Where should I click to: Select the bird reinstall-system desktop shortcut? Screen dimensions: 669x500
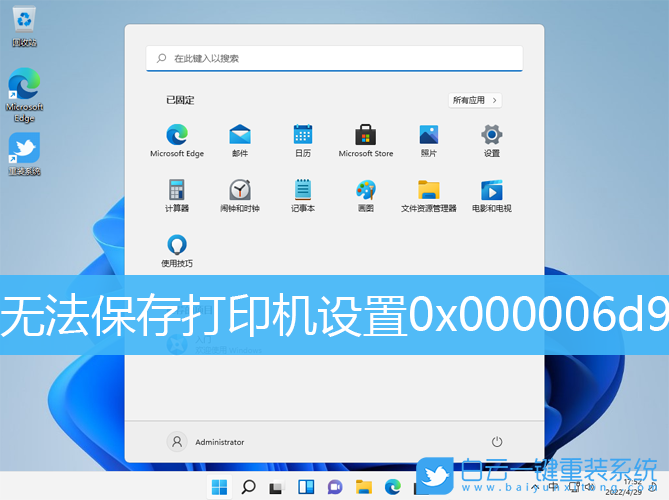pos(24,154)
